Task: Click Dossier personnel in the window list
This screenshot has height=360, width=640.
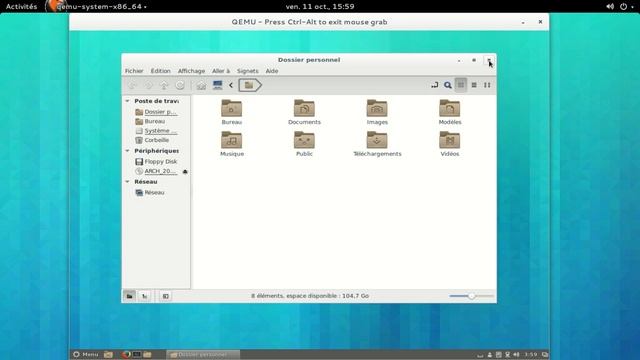Action: [x=203, y=354]
